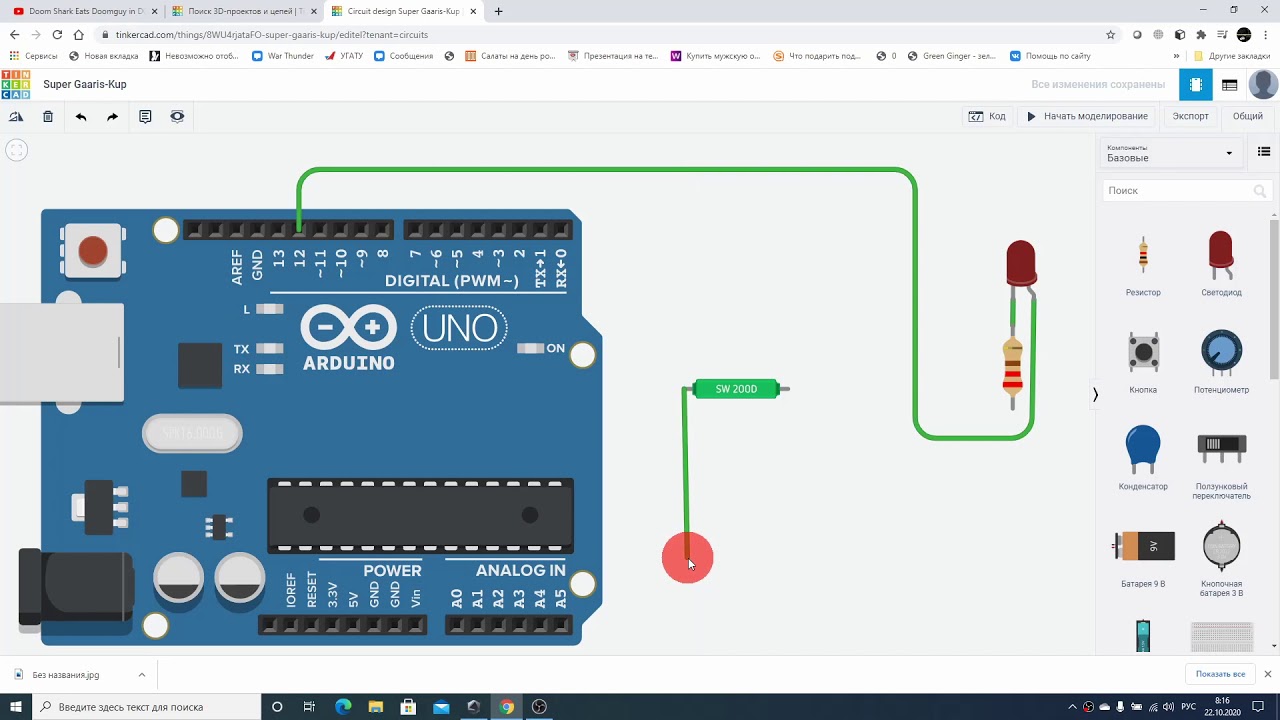The height and width of the screenshot is (720, 1280).
Task: Click the Tinkercad logo
Action: [x=16, y=85]
